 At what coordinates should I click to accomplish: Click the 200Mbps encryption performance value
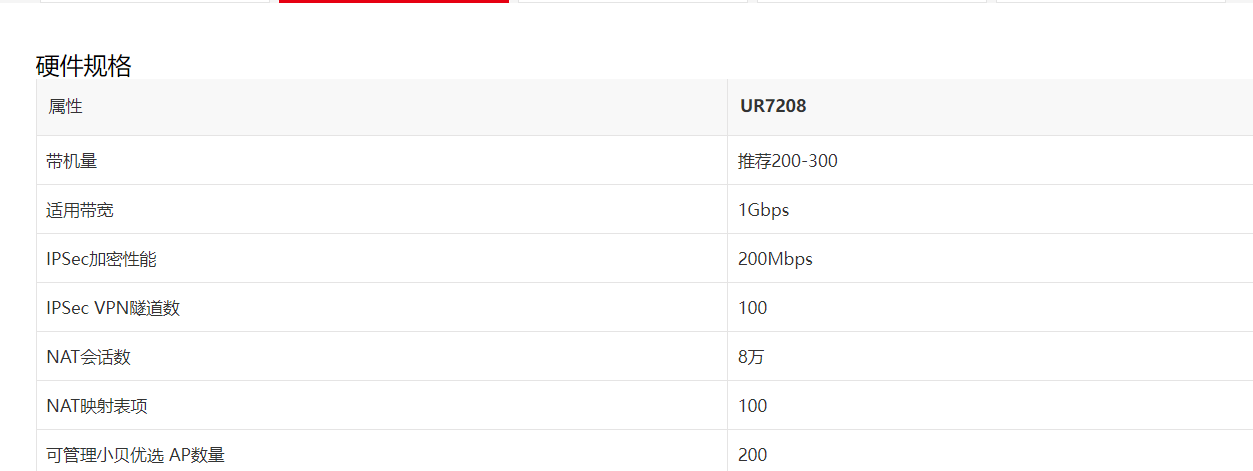(x=775, y=259)
